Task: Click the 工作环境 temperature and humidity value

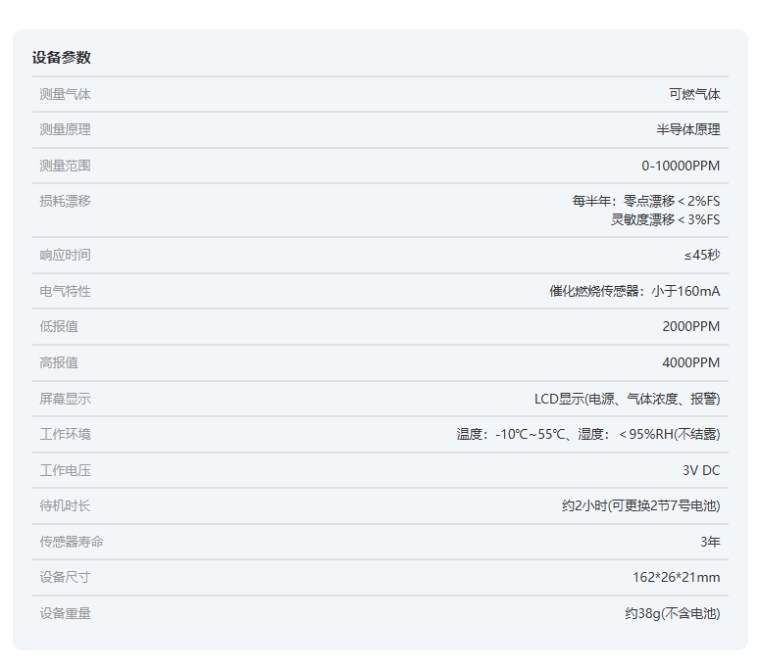Action: (x=588, y=434)
